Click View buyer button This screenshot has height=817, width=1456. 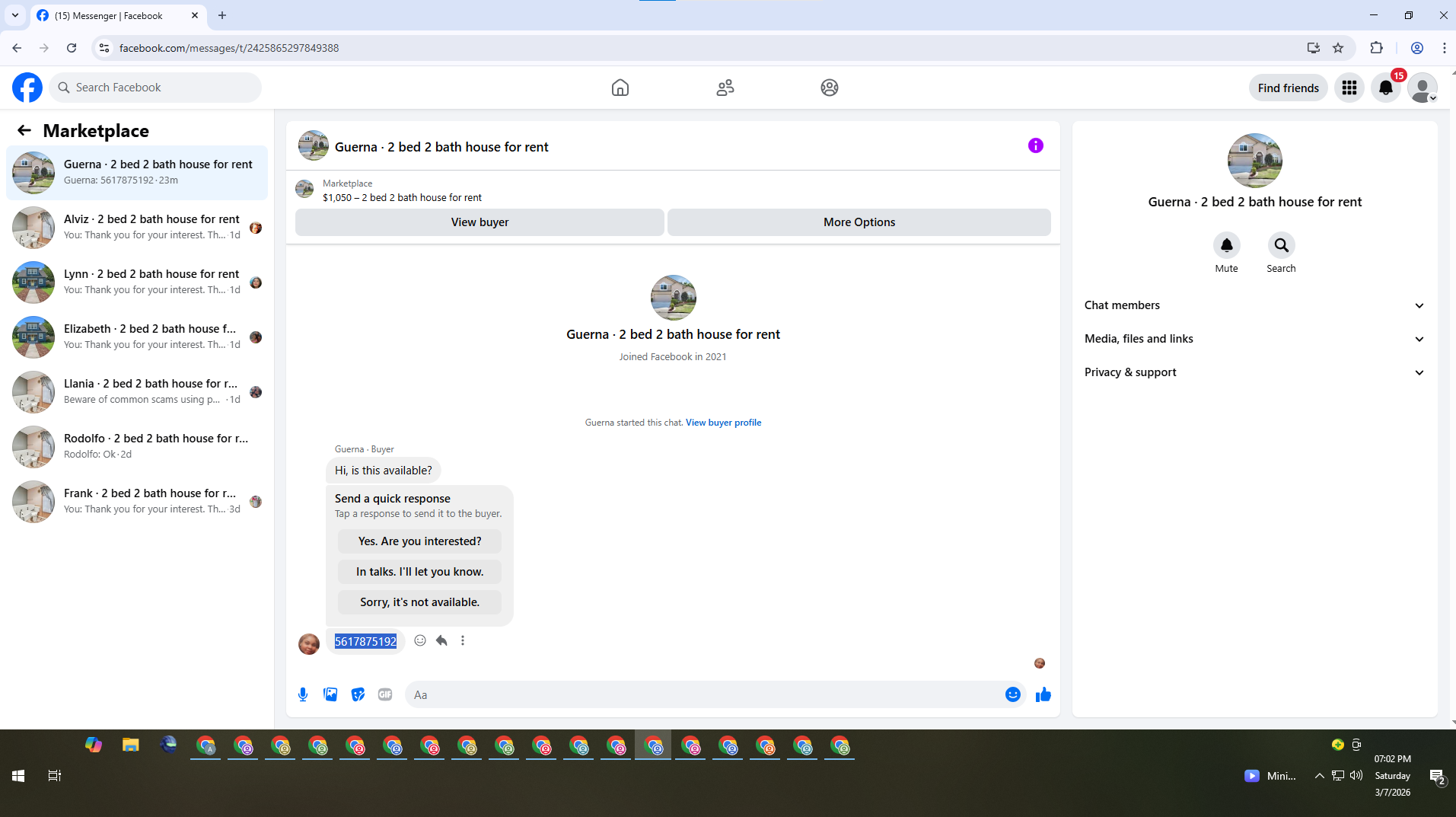(x=479, y=222)
